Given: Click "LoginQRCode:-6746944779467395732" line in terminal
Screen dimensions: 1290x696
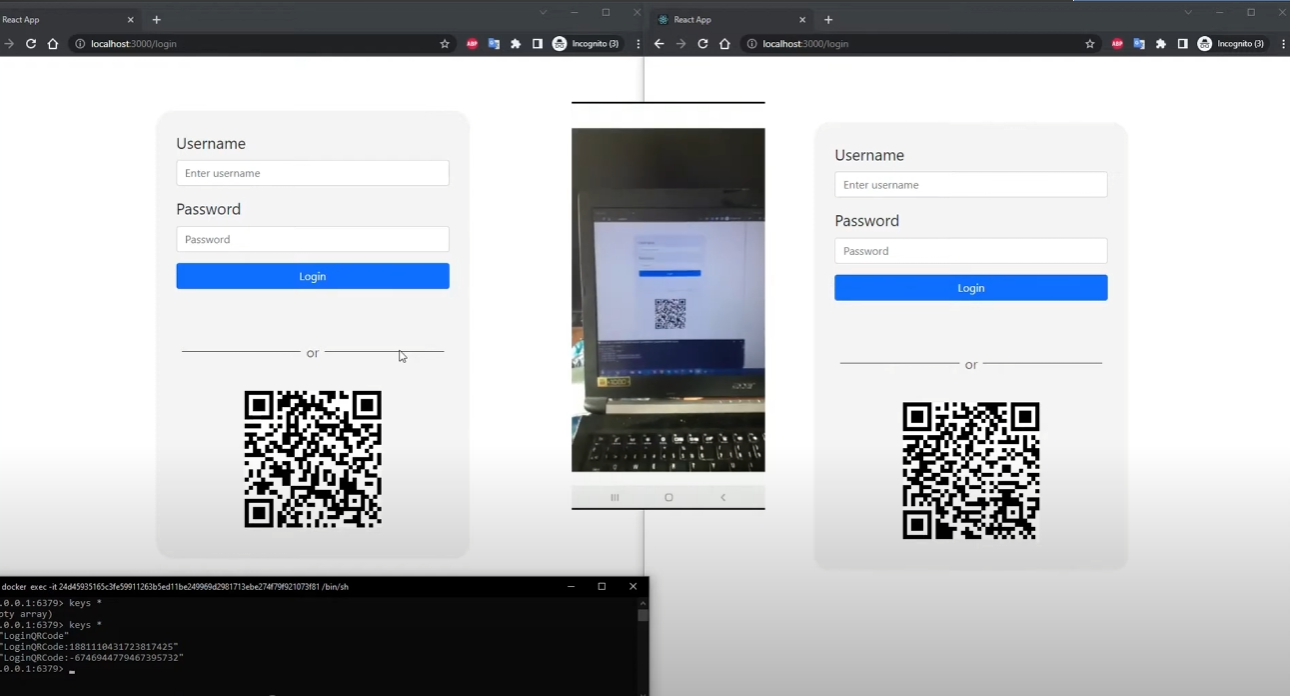Looking at the screenshot, I should pyautogui.click(x=93, y=658).
